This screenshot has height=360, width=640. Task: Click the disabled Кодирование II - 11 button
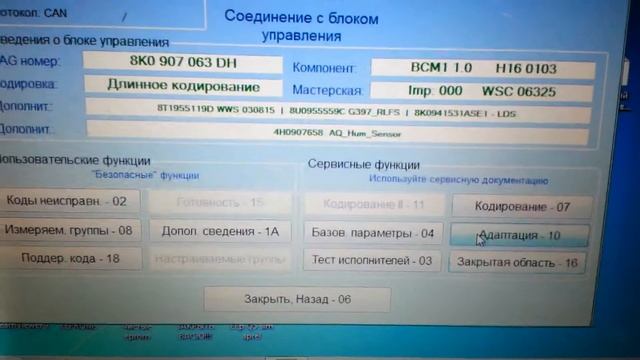pyautogui.click(x=374, y=204)
